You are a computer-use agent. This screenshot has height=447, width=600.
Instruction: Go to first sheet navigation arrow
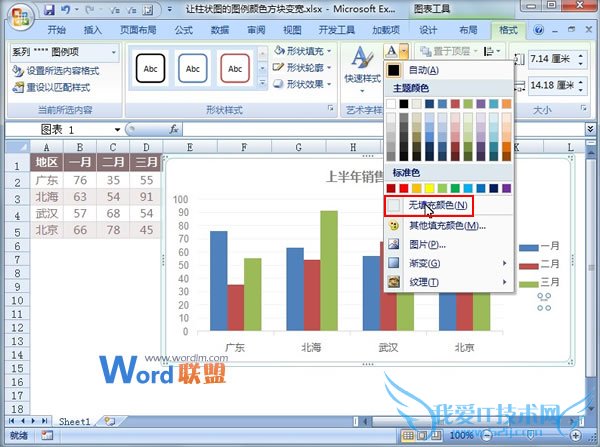[11, 421]
